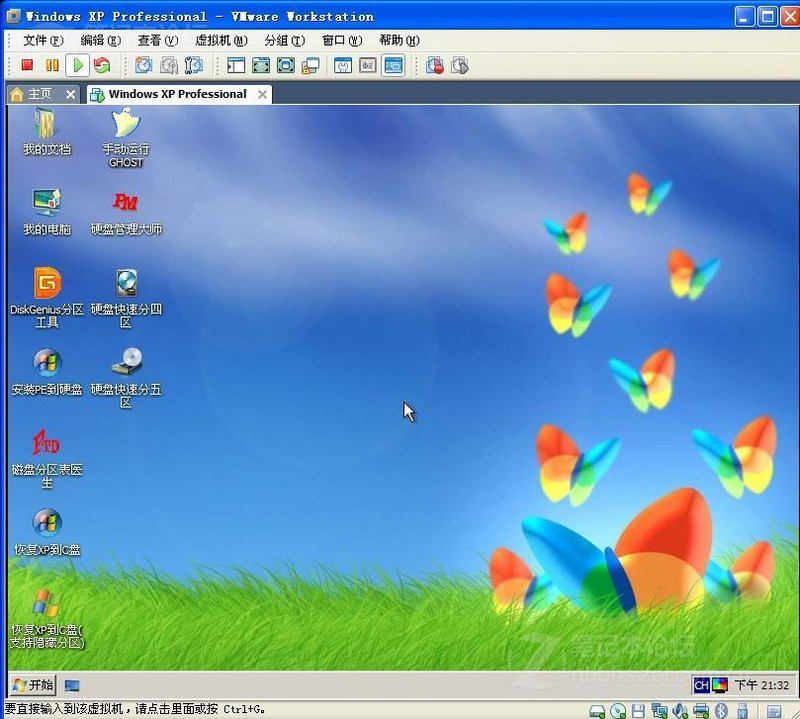Toggle the Bluetooth device status bar icon
The height and width of the screenshot is (719, 800).
click(x=723, y=710)
